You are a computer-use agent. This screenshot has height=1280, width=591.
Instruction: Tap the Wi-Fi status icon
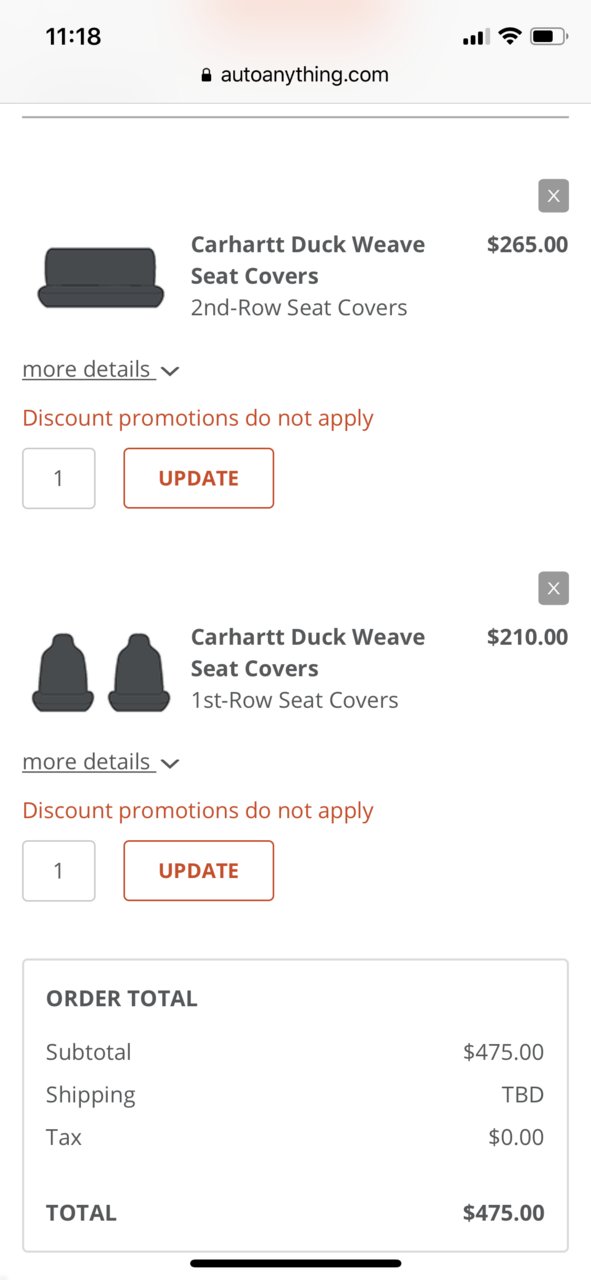[510, 37]
